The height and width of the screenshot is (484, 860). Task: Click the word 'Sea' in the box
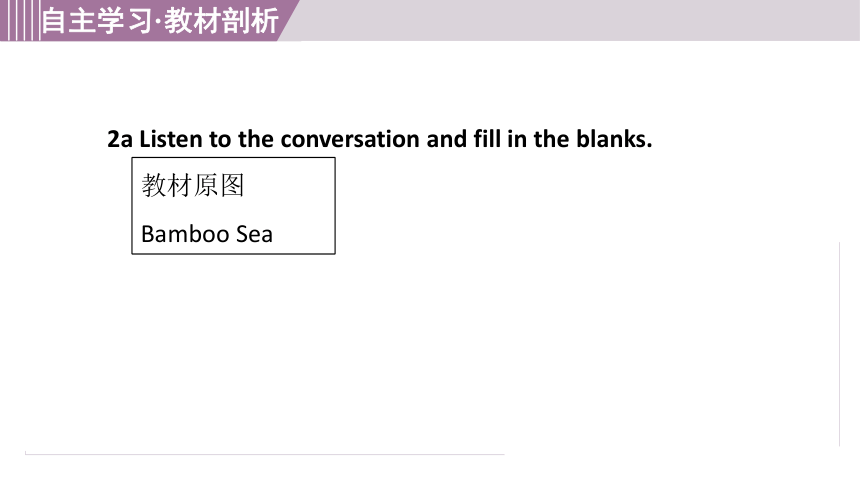point(254,234)
